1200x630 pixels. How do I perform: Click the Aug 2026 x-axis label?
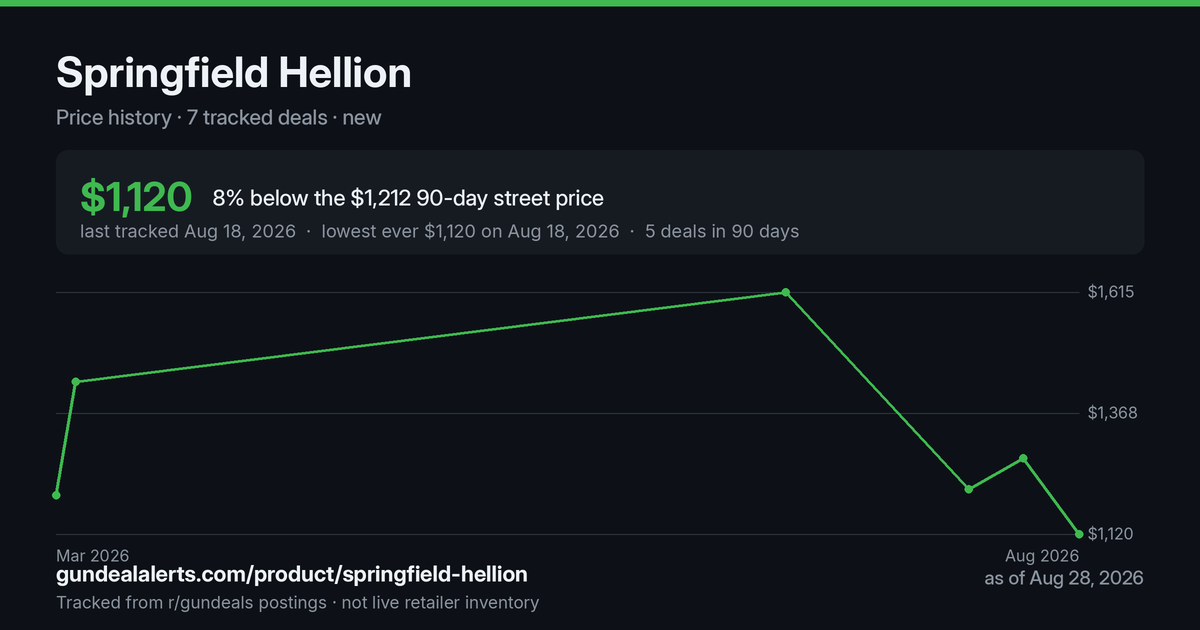(x=1042, y=555)
